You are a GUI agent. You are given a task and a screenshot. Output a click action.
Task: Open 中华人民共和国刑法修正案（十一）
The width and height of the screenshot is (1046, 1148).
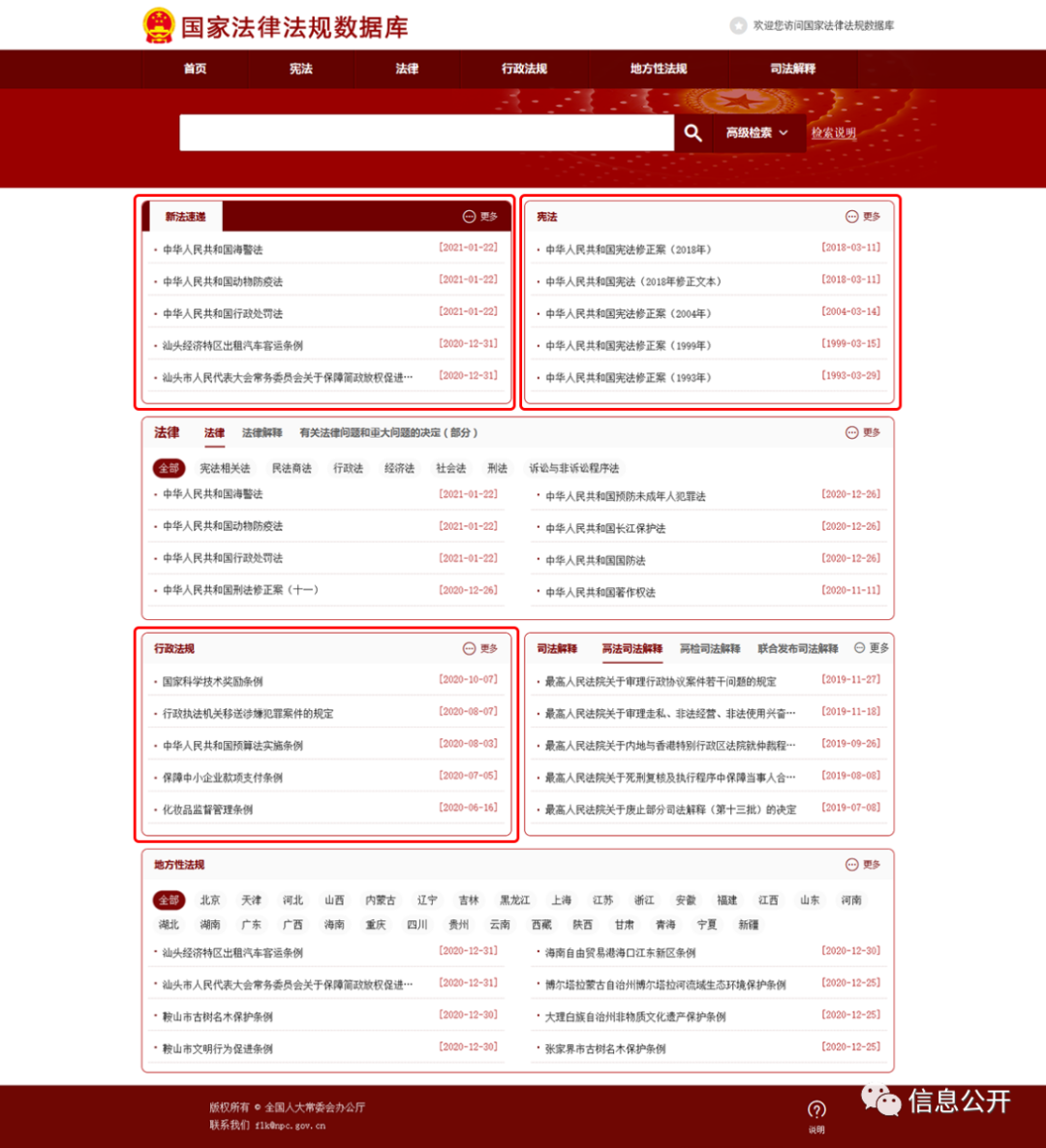[240, 590]
